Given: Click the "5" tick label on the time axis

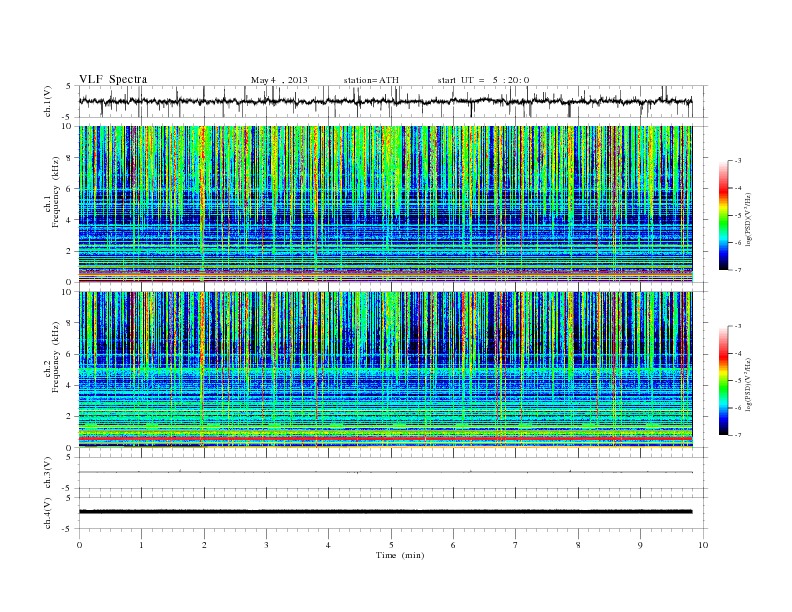Looking at the screenshot, I should coord(391,545).
